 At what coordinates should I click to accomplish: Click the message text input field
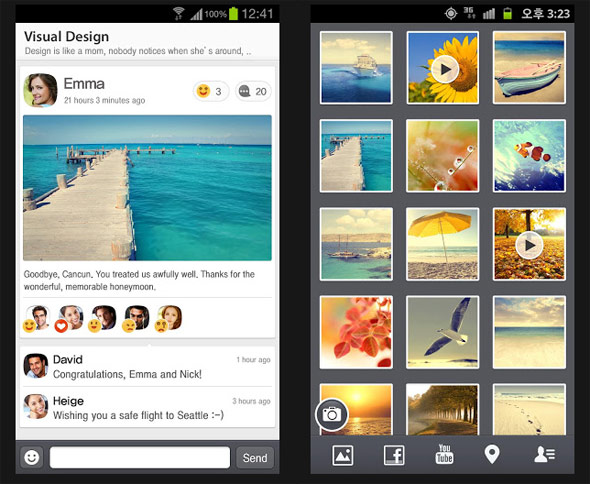coord(140,458)
